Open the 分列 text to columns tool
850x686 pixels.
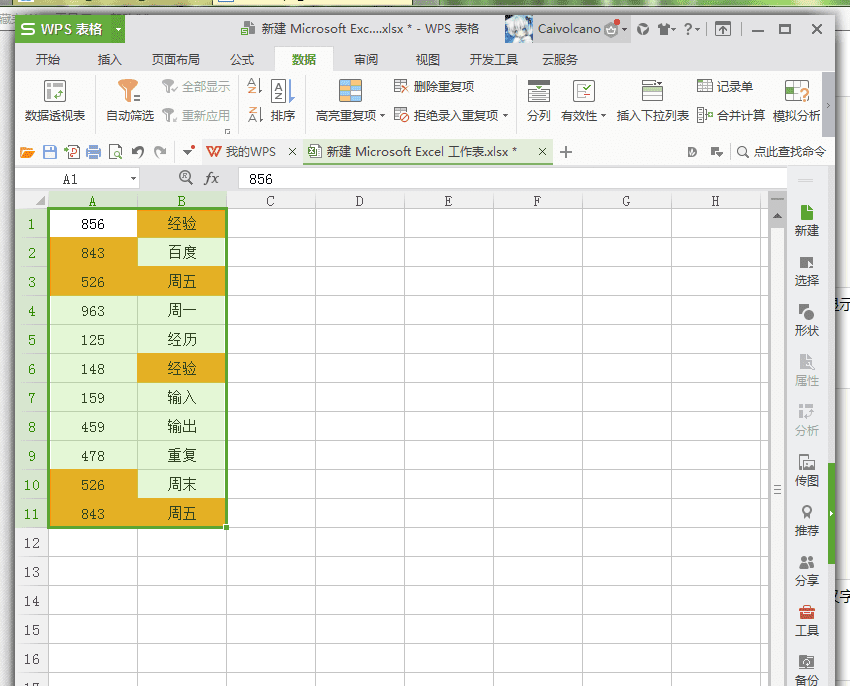(538, 101)
